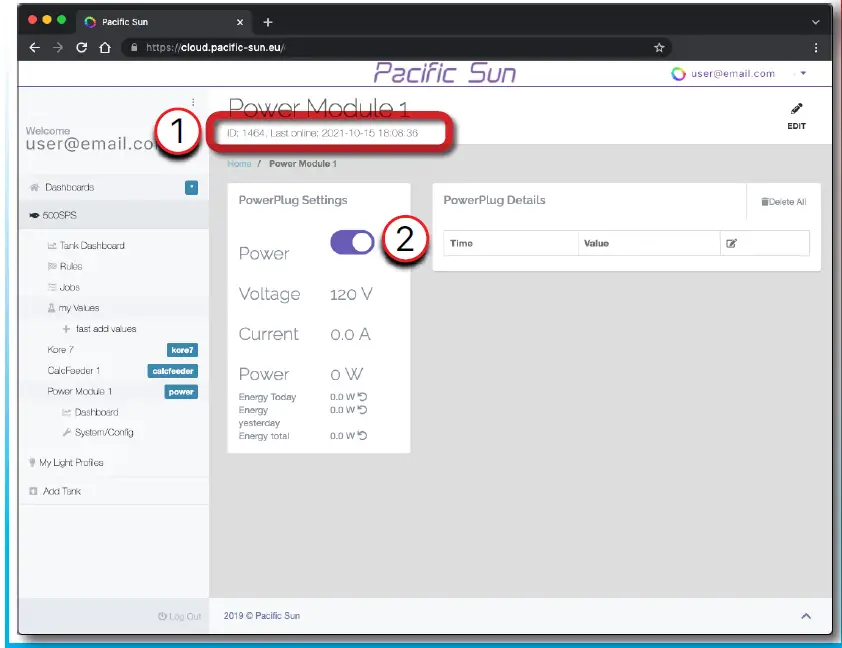842x648 pixels.
Task: Click the padlock site info icon
Action: [134, 48]
